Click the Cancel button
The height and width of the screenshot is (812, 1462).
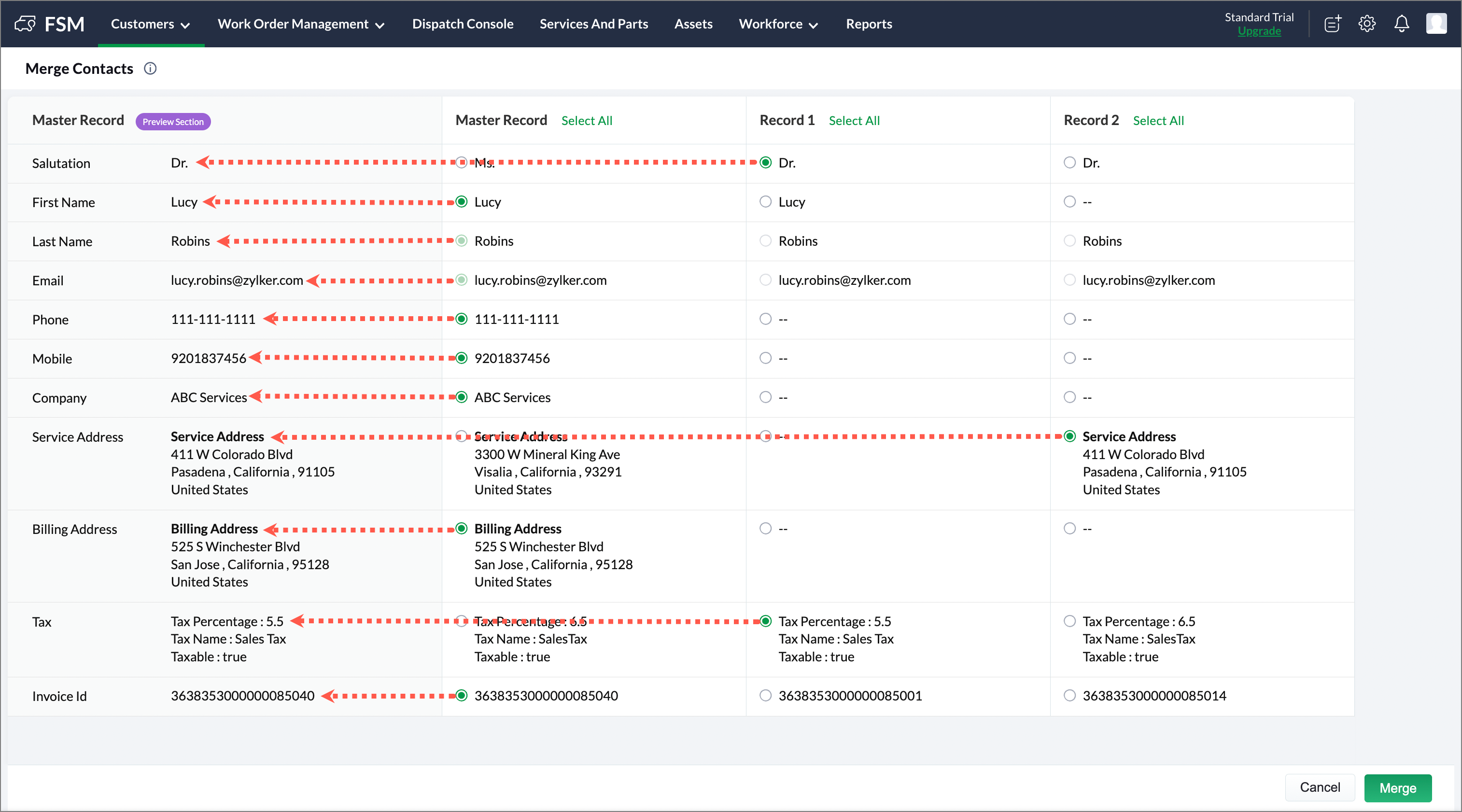coord(1320,787)
